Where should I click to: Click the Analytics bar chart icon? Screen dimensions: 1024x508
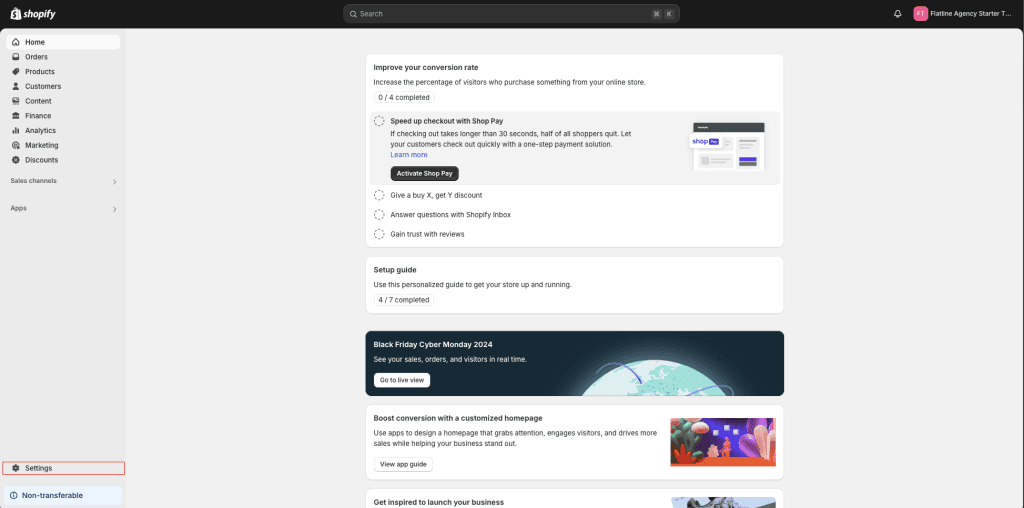(16, 131)
